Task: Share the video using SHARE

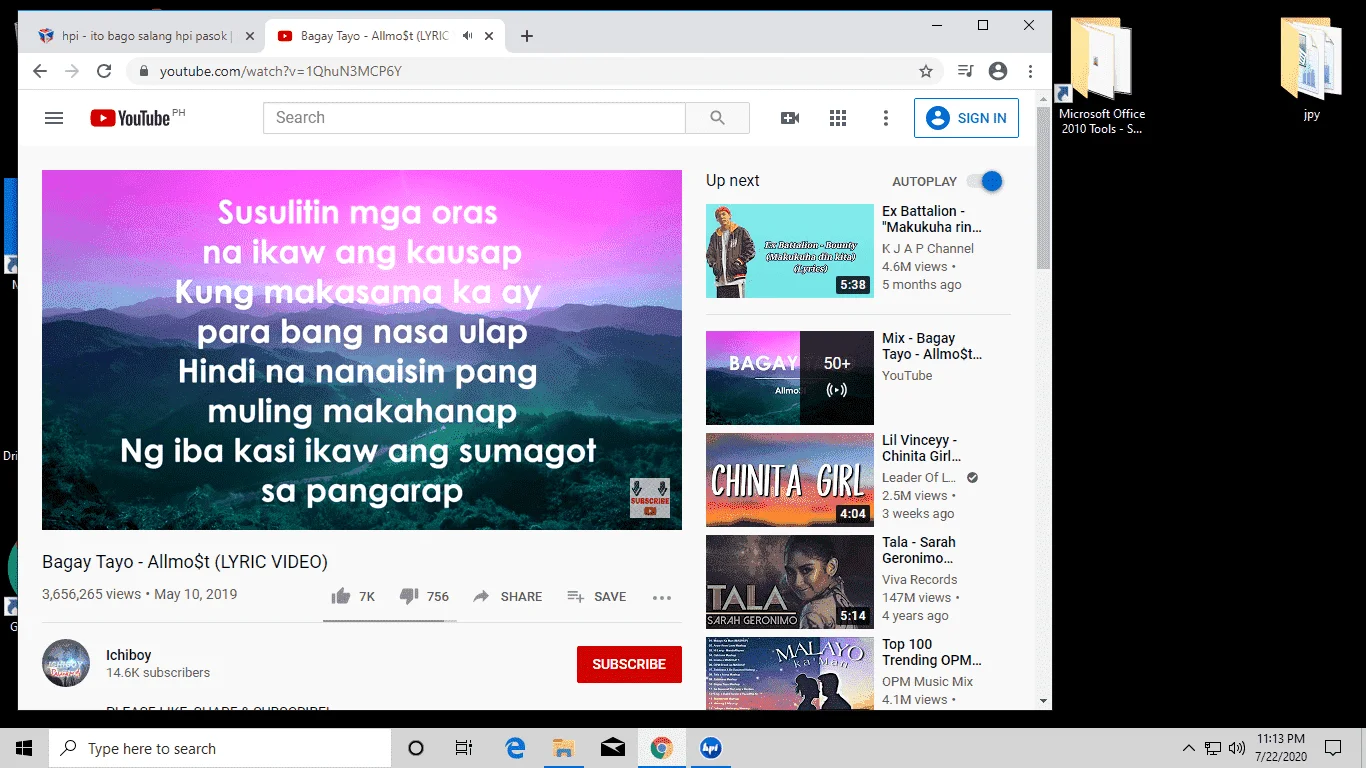Action: 507,596
